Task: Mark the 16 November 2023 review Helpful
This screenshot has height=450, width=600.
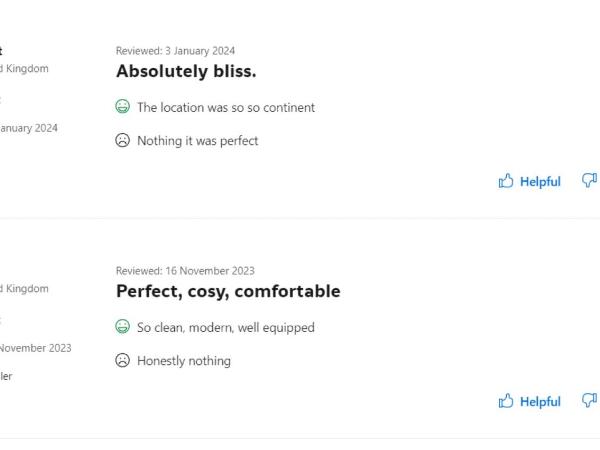Action: click(x=530, y=401)
